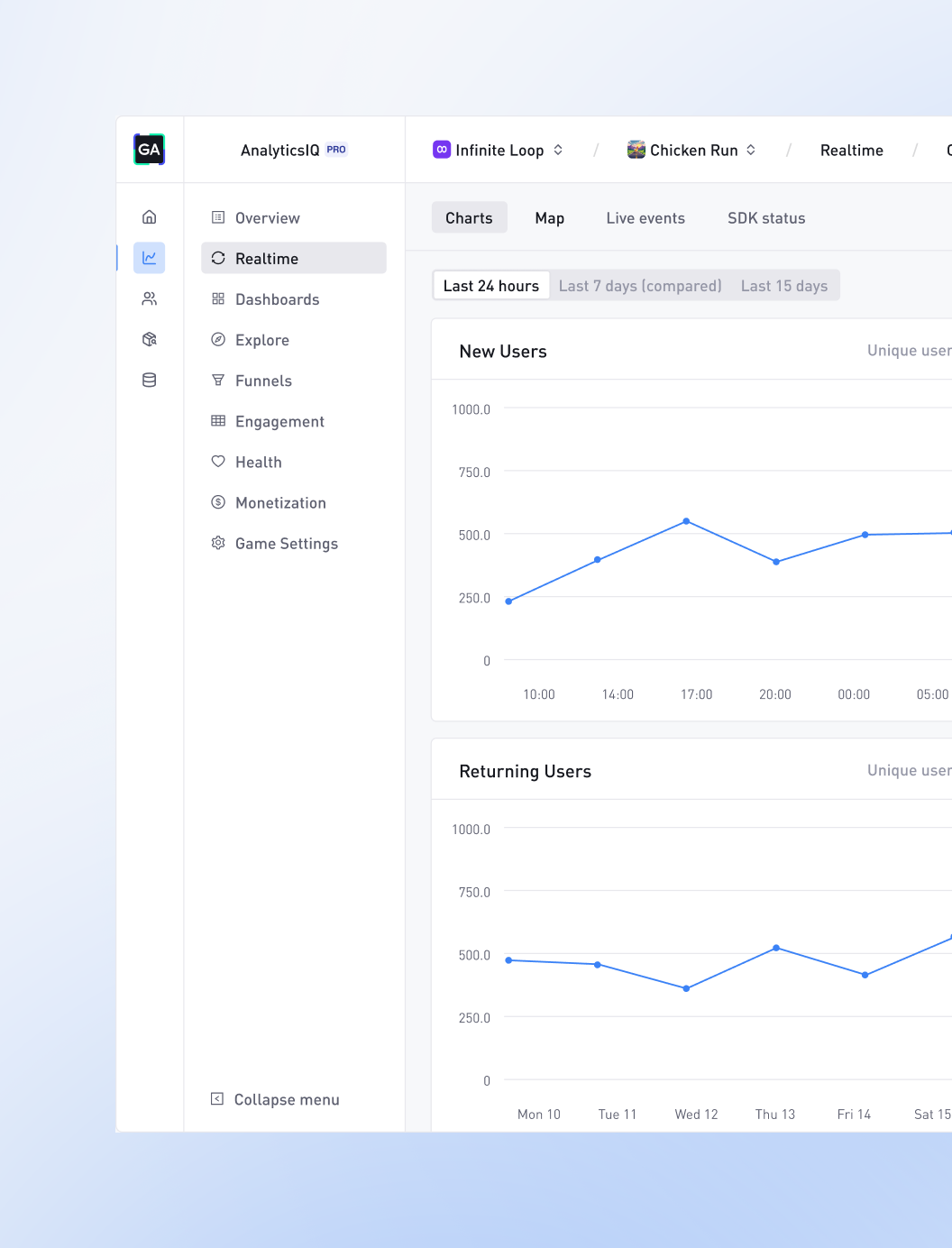Switch to the Live events tab

645,218
